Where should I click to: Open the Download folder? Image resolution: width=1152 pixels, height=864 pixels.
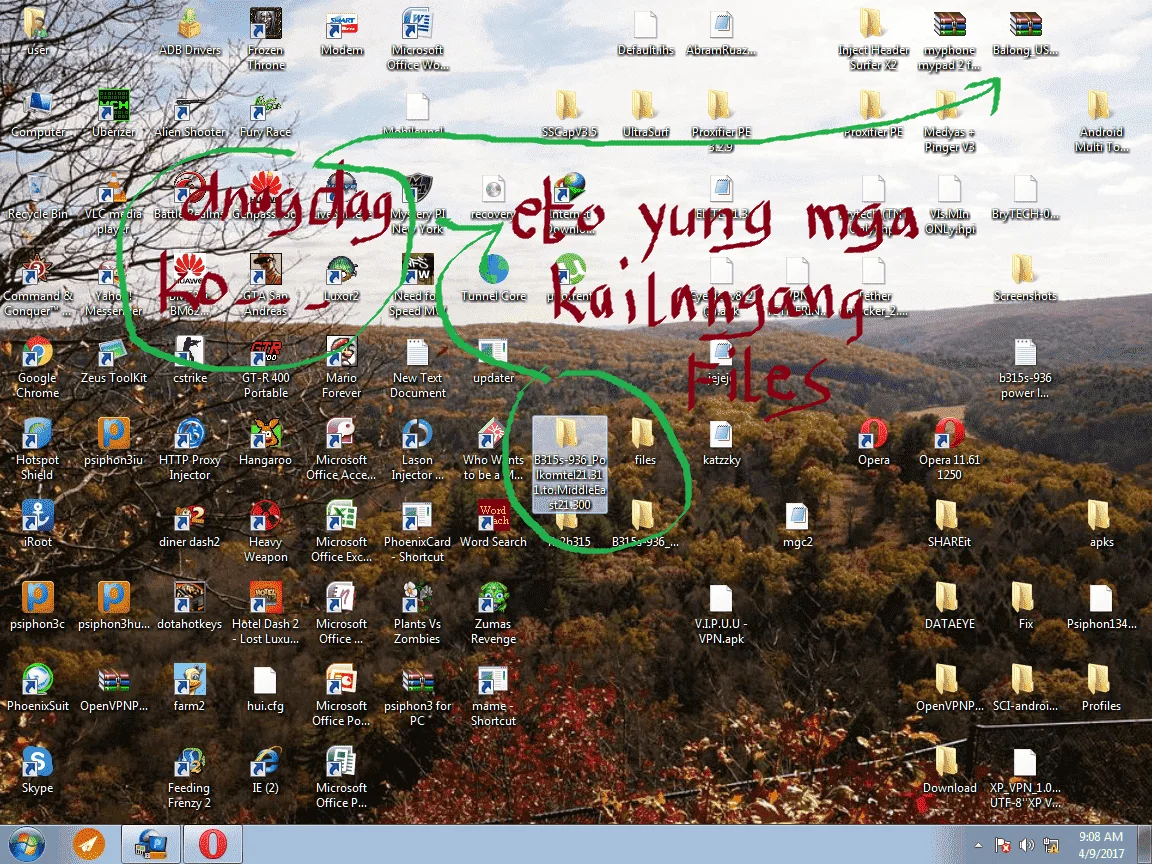coord(949,770)
